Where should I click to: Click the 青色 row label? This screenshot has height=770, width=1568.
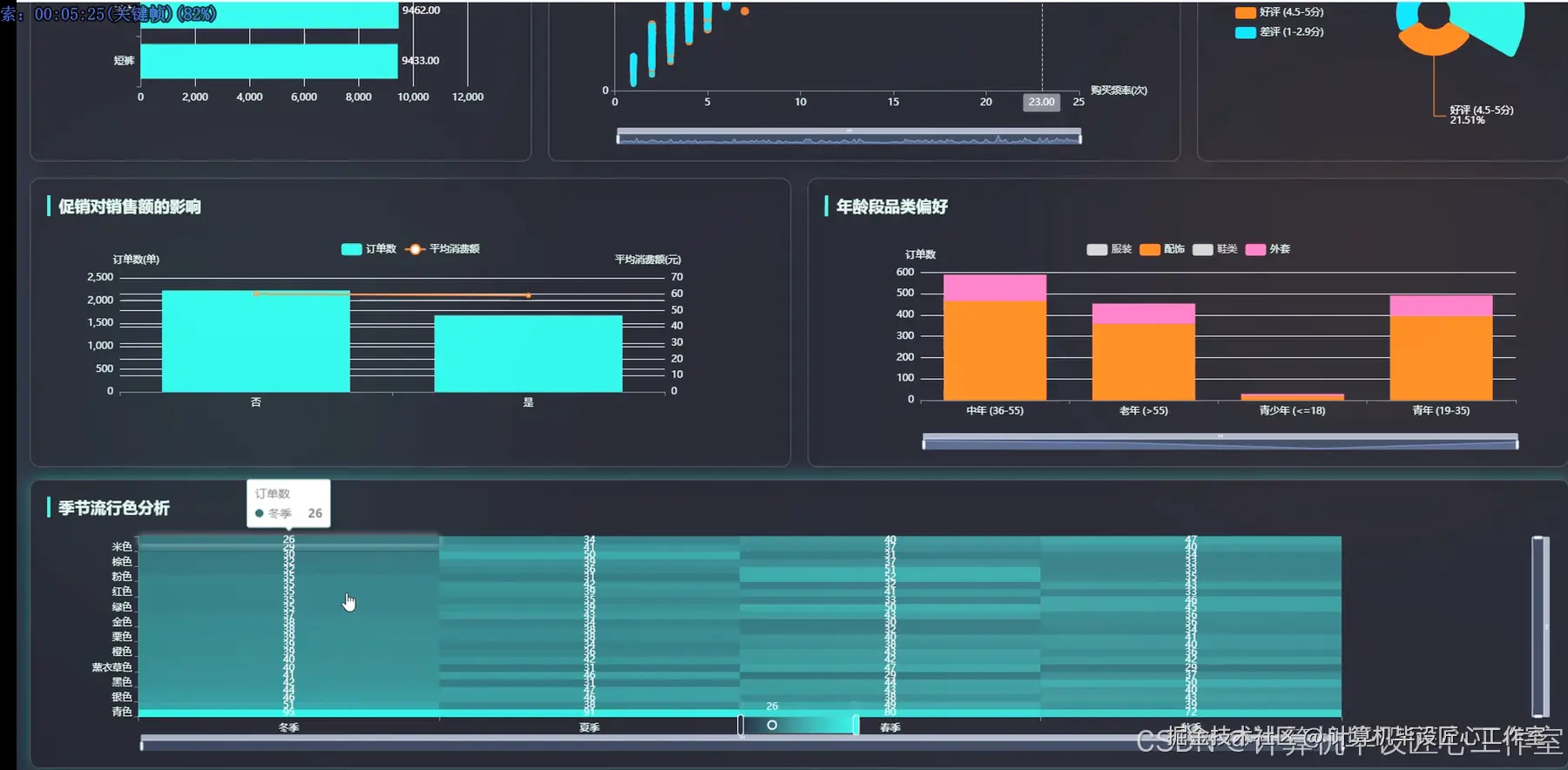122,712
